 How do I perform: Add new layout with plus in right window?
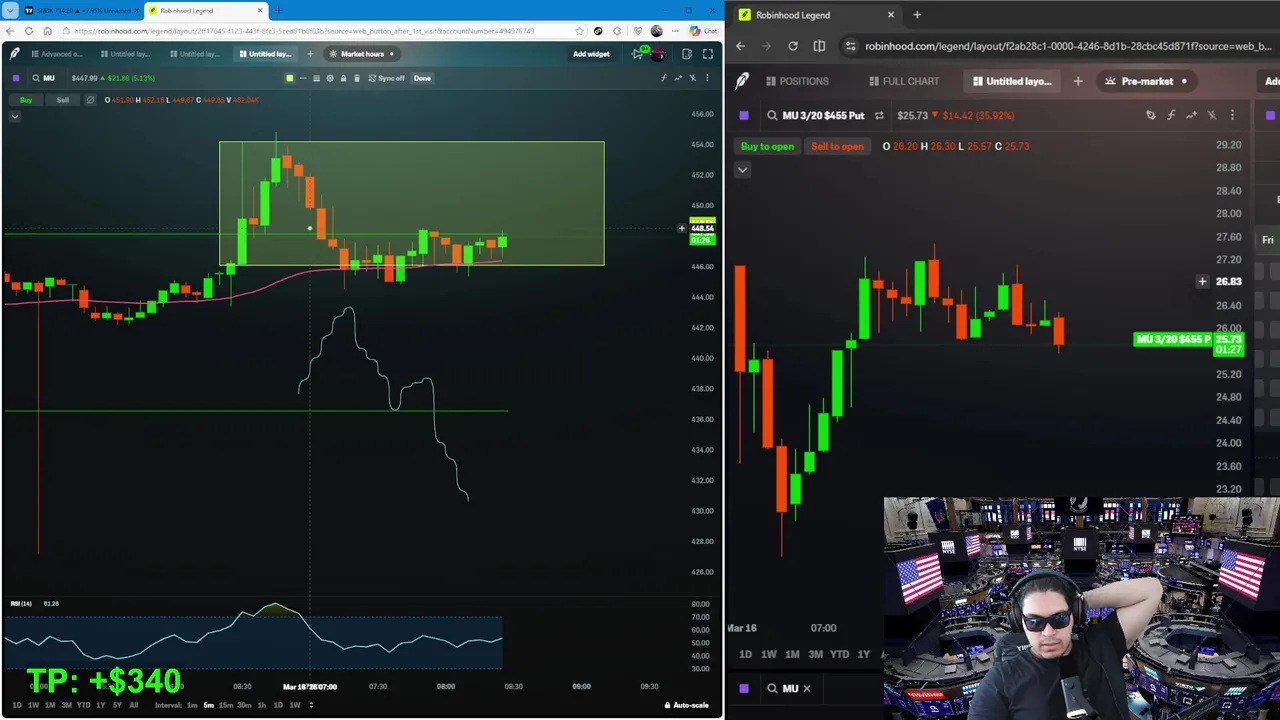[1078, 81]
